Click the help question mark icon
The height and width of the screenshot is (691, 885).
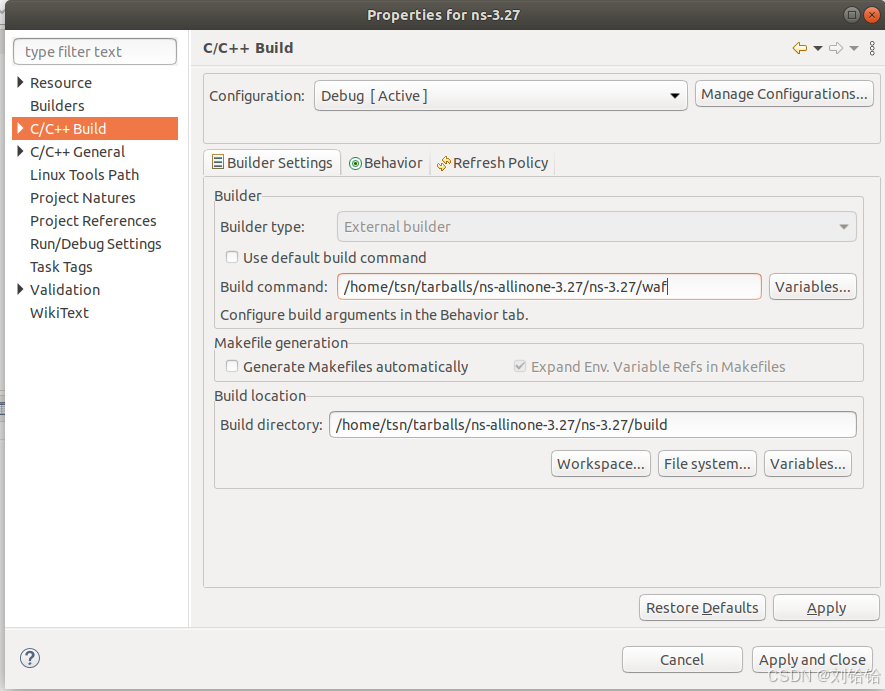coord(29,658)
